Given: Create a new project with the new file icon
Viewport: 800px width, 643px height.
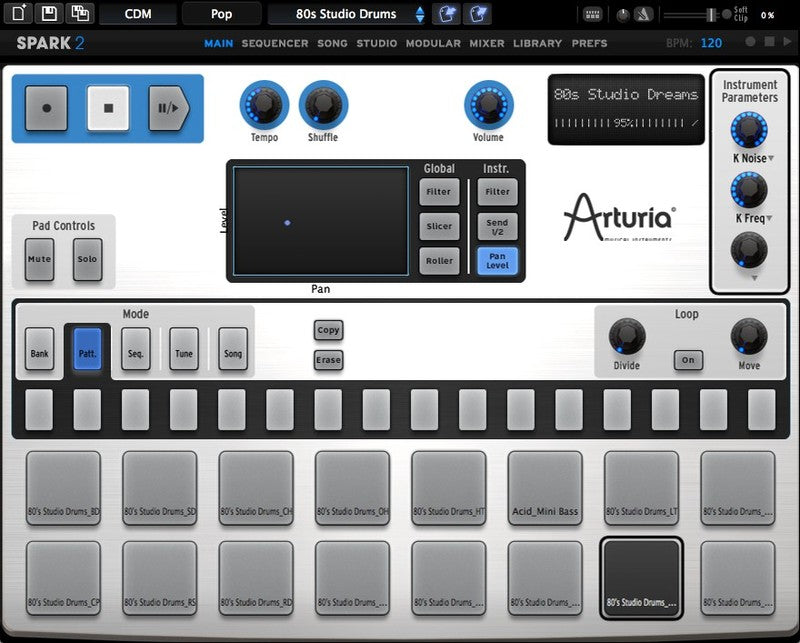Looking at the screenshot, I should (x=18, y=13).
